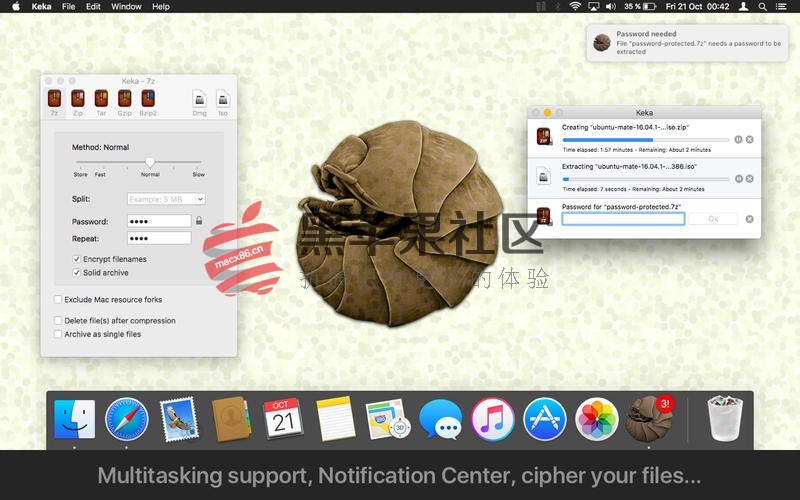Click Keka dock icon with badge
The image size is (800, 500).
[649, 418]
